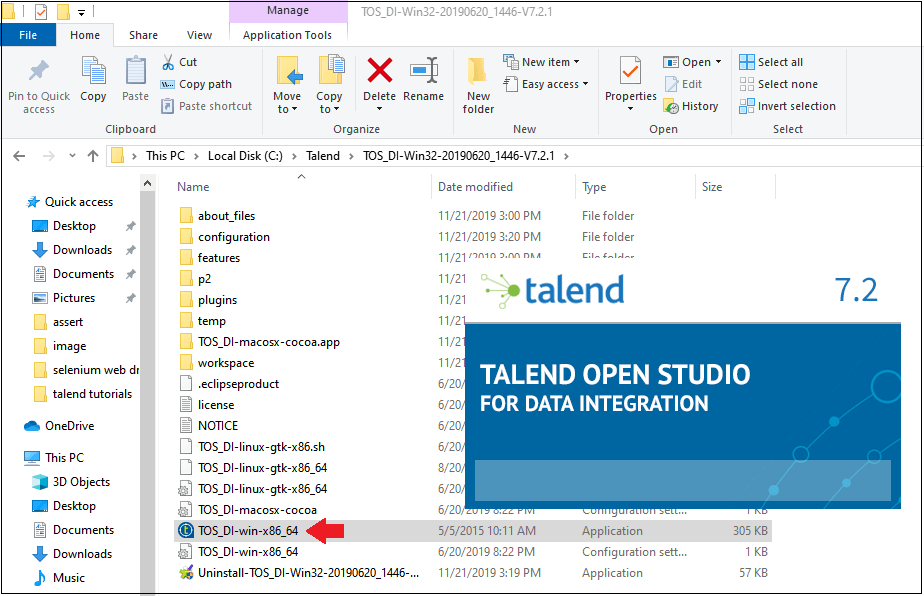This screenshot has width=924, height=596.
Task: Click the Talend breadcrumb segment
Action: (x=323, y=156)
